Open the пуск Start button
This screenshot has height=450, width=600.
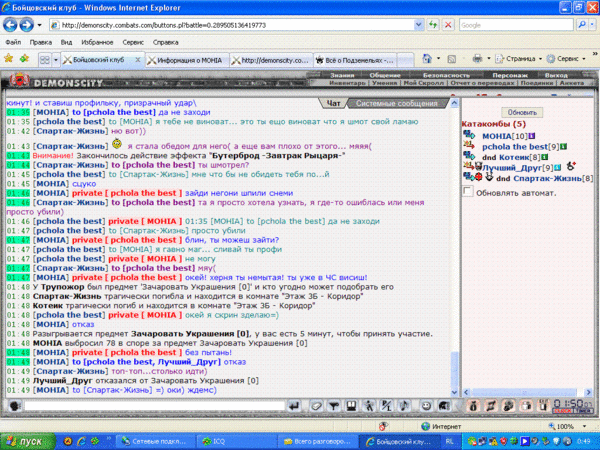(x=27, y=442)
